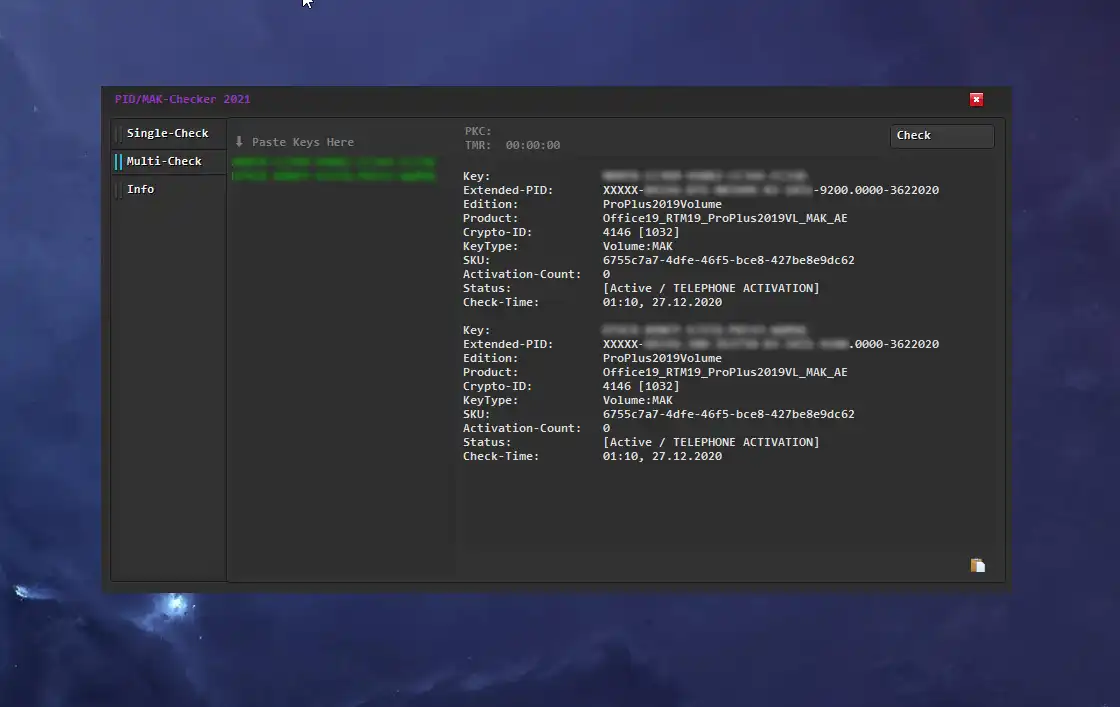Click the first Crypto-ID value 4146 [1032]
Screen dimensions: 1120x707
[641, 232]
